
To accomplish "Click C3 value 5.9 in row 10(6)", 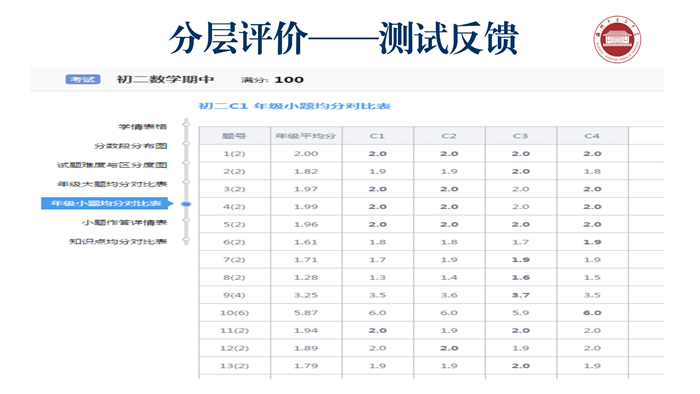I will [521, 313].
